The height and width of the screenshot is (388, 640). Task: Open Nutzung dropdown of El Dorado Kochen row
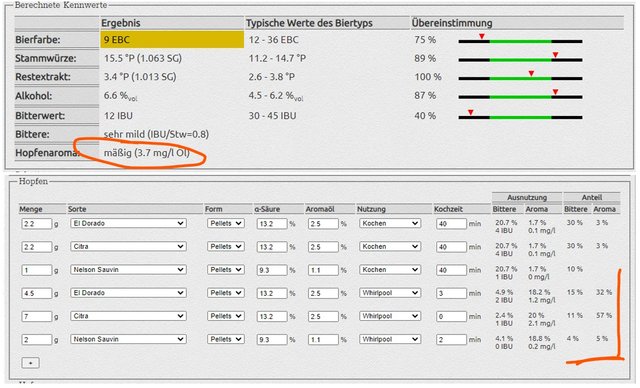[390, 224]
